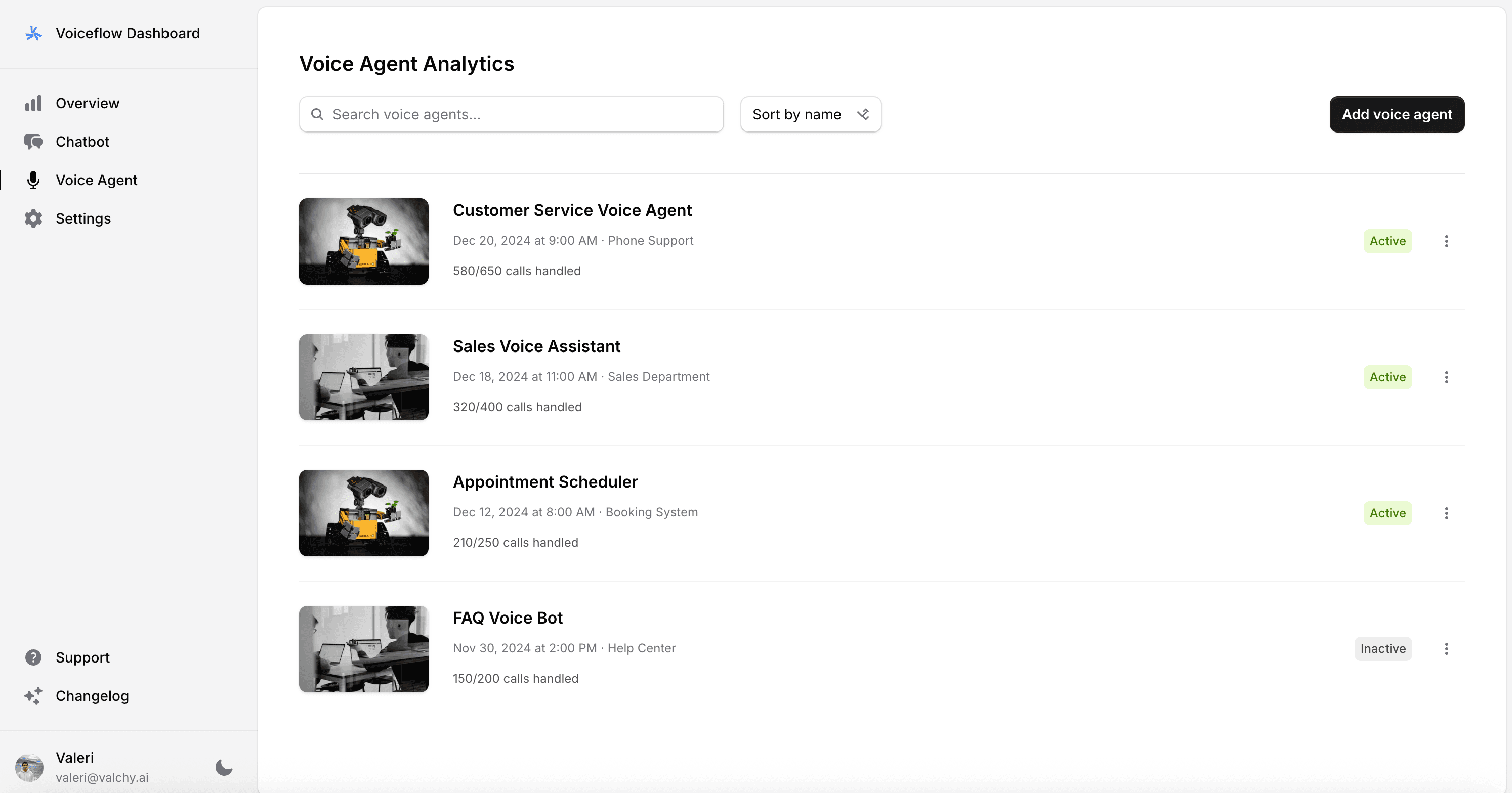Image resolution: width=1512 pixels, height=793 pixels.
Task: Toggle dark mode with moon icon
Action: (x=224, y=767)
